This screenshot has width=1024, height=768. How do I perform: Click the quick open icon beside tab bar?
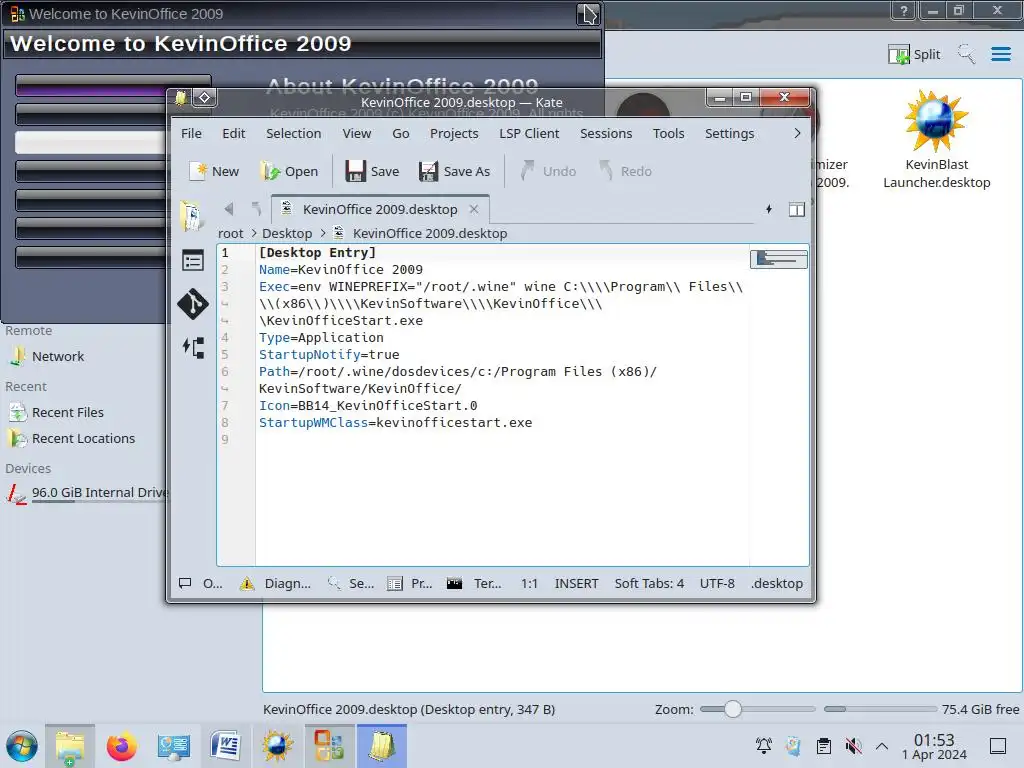click(x=769, y=209)
